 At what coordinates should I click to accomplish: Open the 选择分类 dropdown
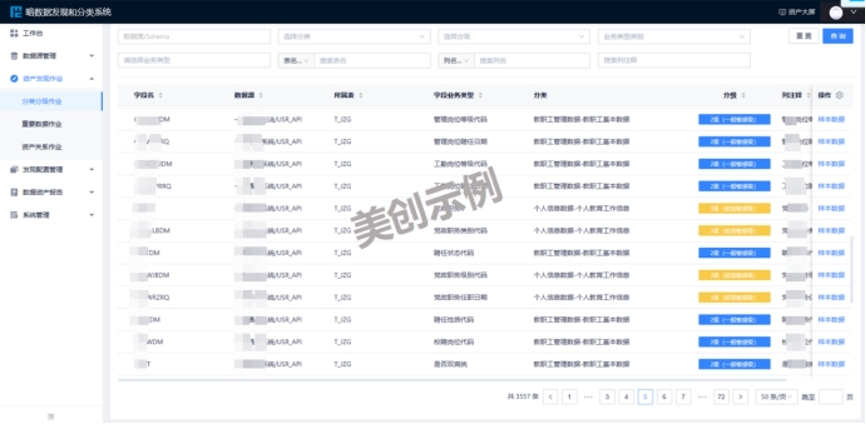354,36
